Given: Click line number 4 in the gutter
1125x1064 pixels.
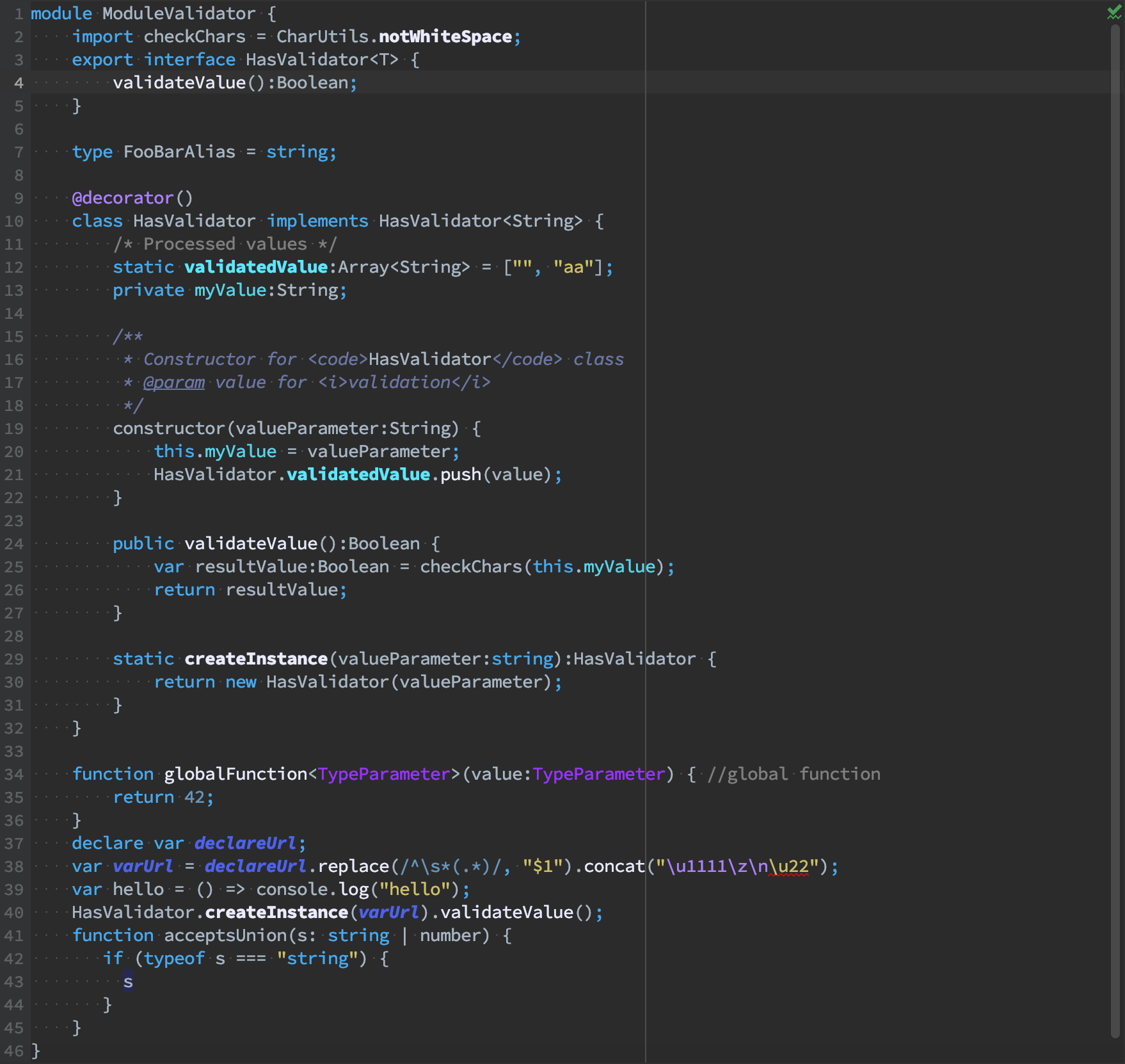Looking at the screenshot, I should click(19, 83).
